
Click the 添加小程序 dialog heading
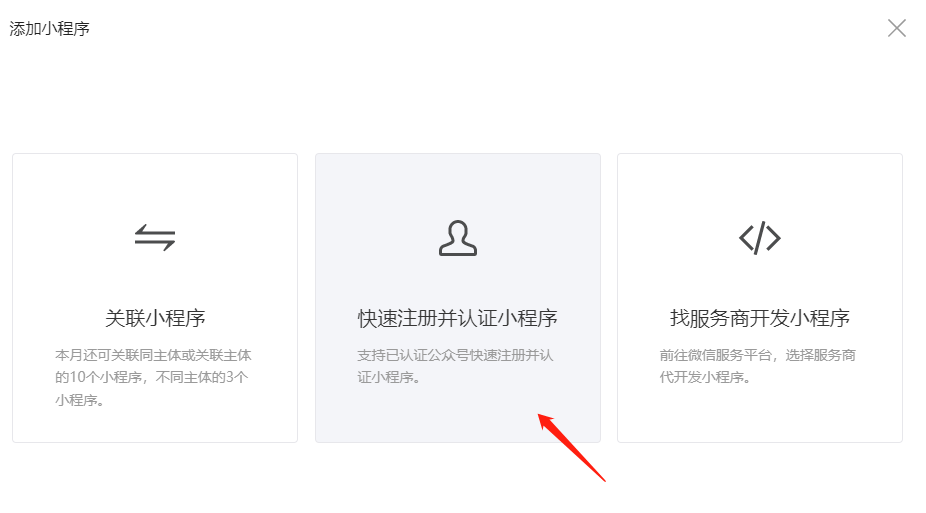pyautogui.click(x=50, y=28)
